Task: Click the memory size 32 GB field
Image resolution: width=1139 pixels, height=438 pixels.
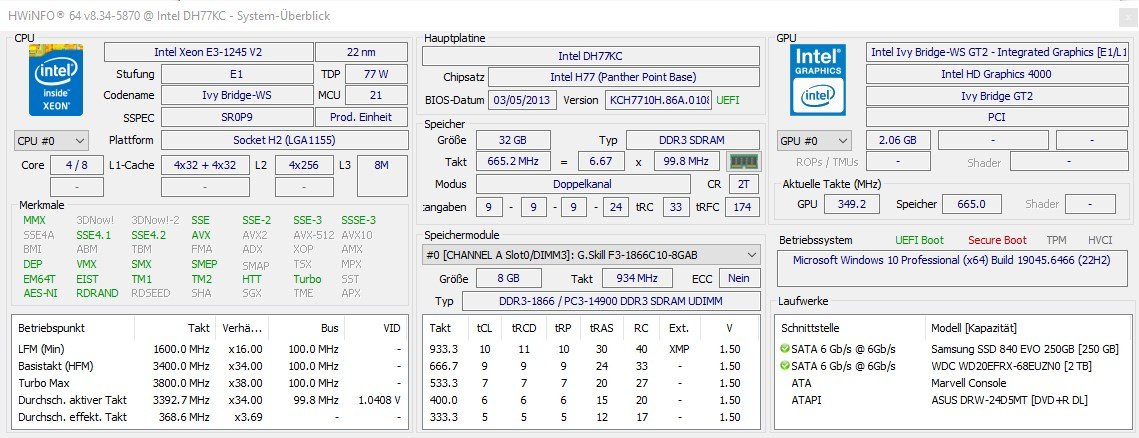Action: click(513, 140)
